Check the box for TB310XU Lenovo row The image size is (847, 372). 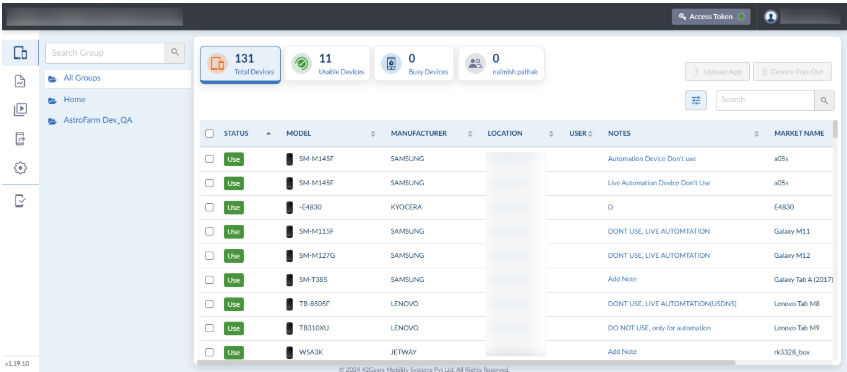pyautogui.click(x=210, y=328)
